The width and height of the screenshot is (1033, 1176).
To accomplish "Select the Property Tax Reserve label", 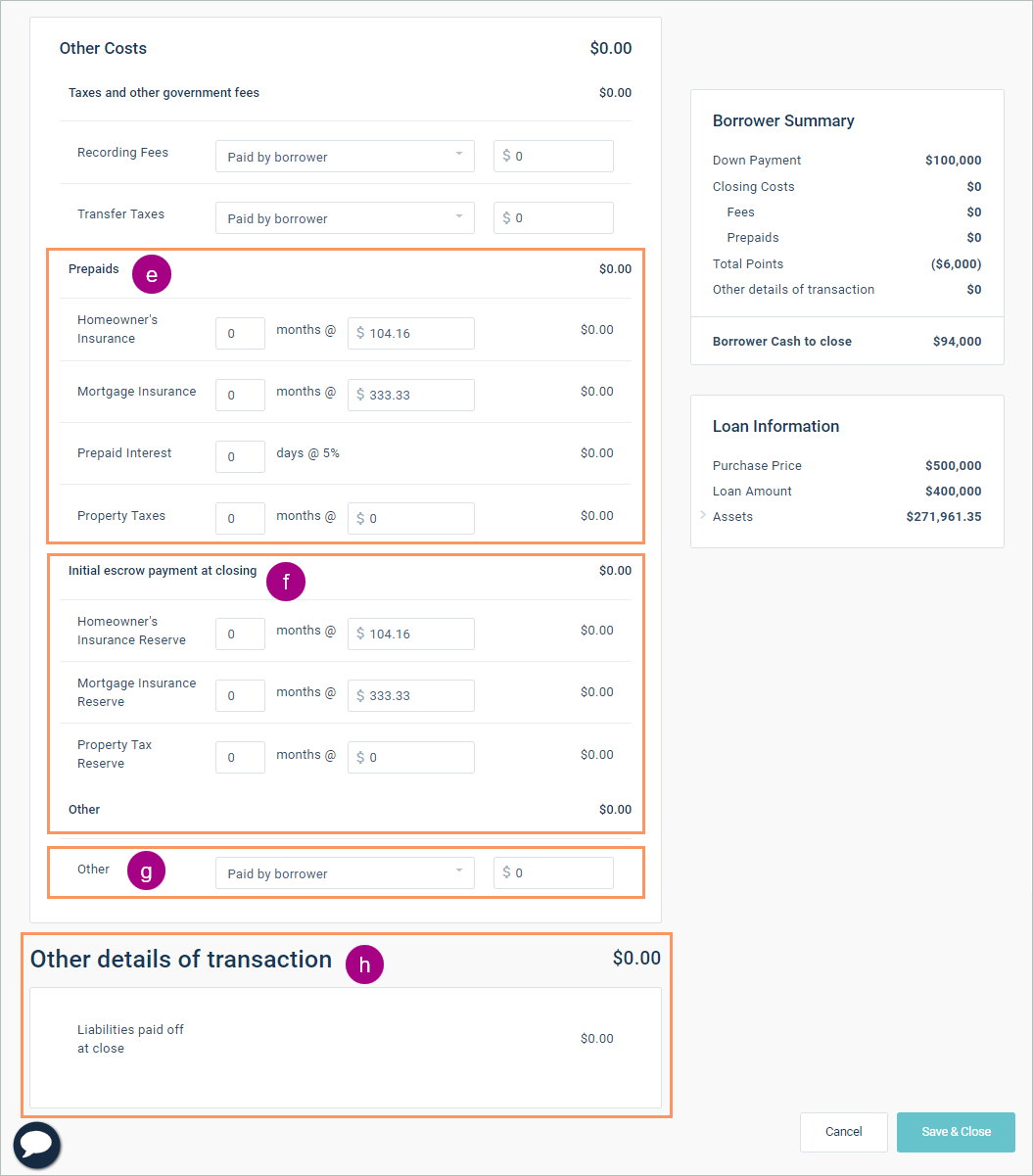I will [115, 754].
